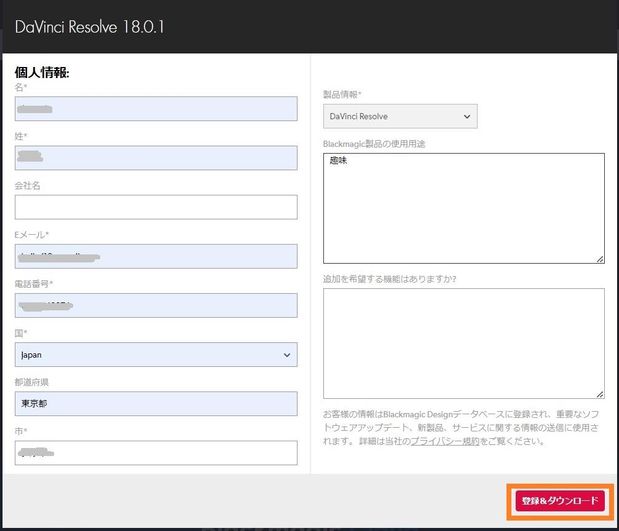Focus the 名 first name field

tap(156, 109)
